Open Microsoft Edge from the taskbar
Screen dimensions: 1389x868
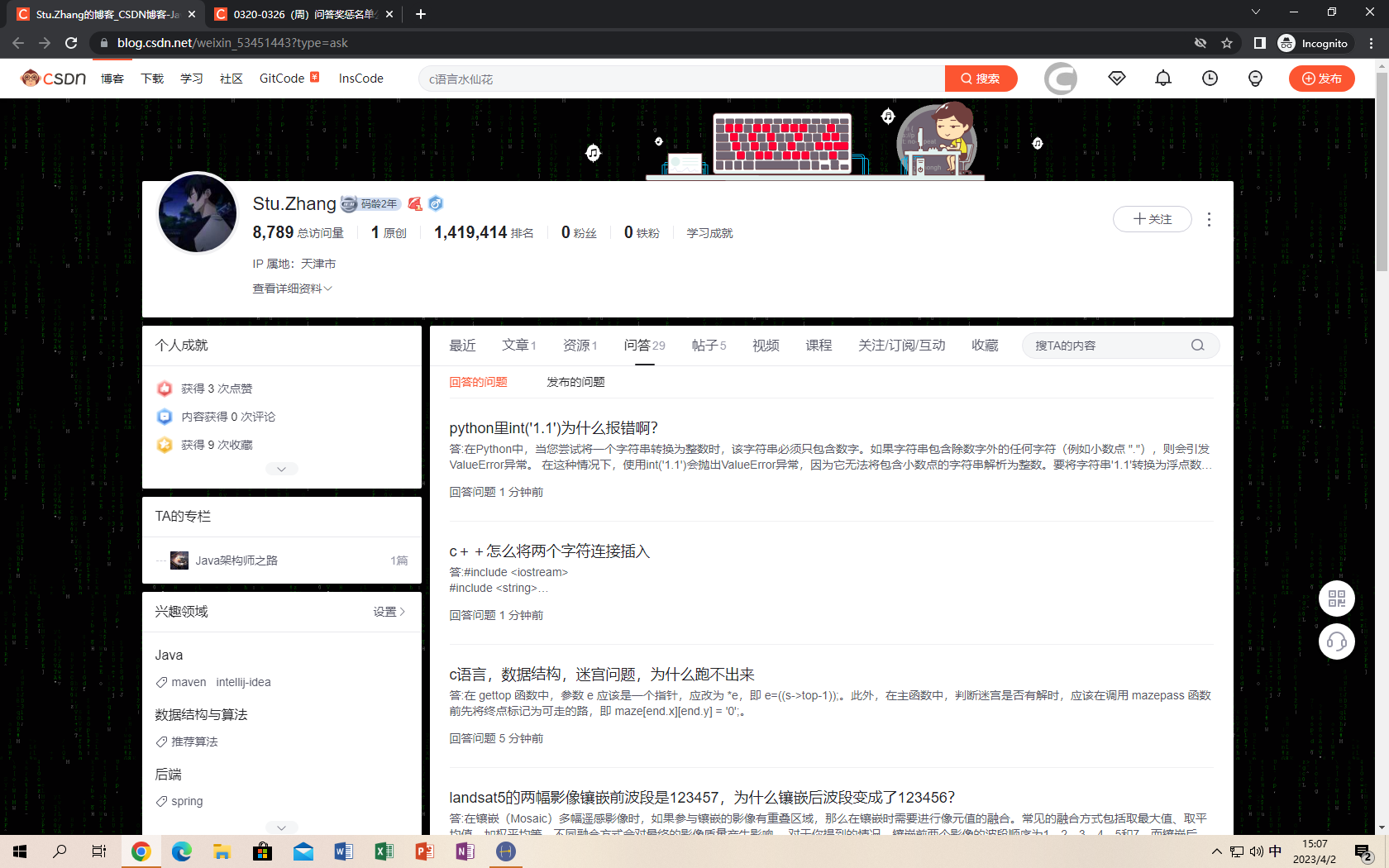coord(182,851)
